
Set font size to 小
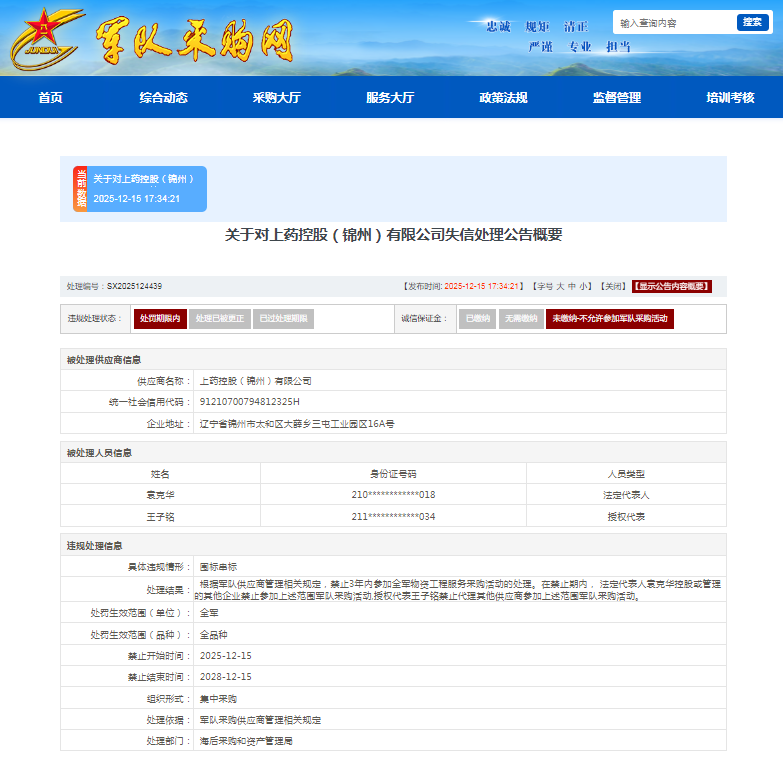click(583, 286)
